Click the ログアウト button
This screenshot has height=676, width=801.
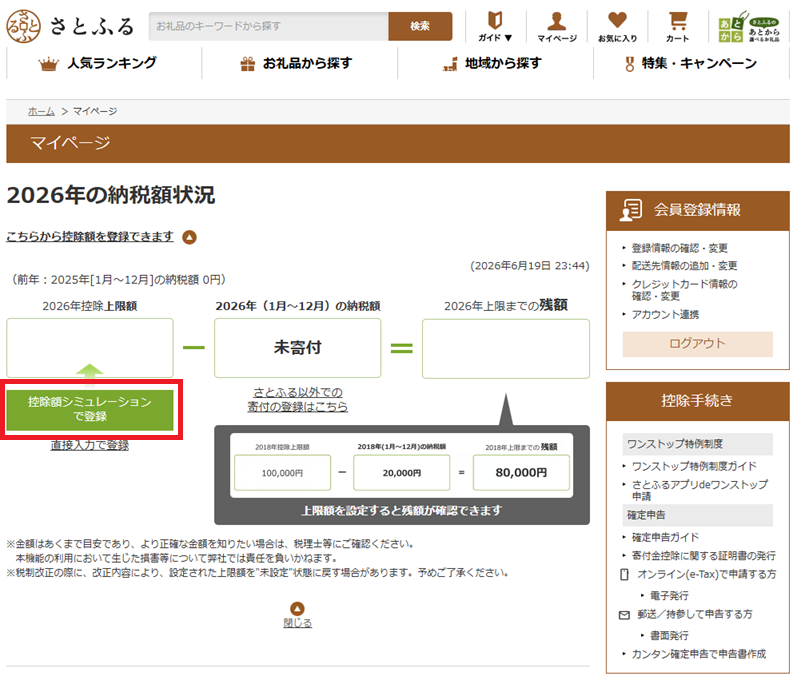pyautogui.click(x=697, y=344)
